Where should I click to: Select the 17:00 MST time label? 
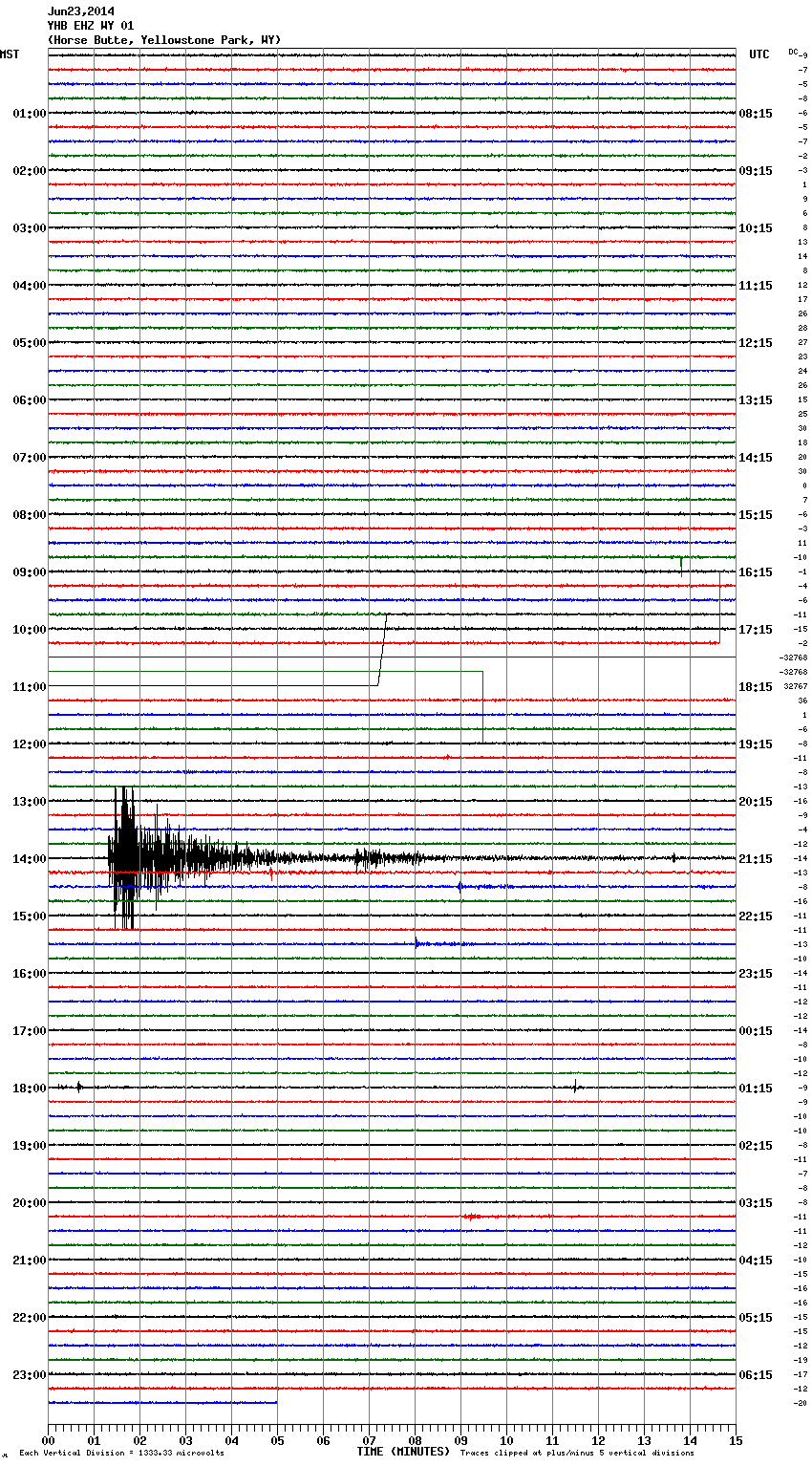29,1031
